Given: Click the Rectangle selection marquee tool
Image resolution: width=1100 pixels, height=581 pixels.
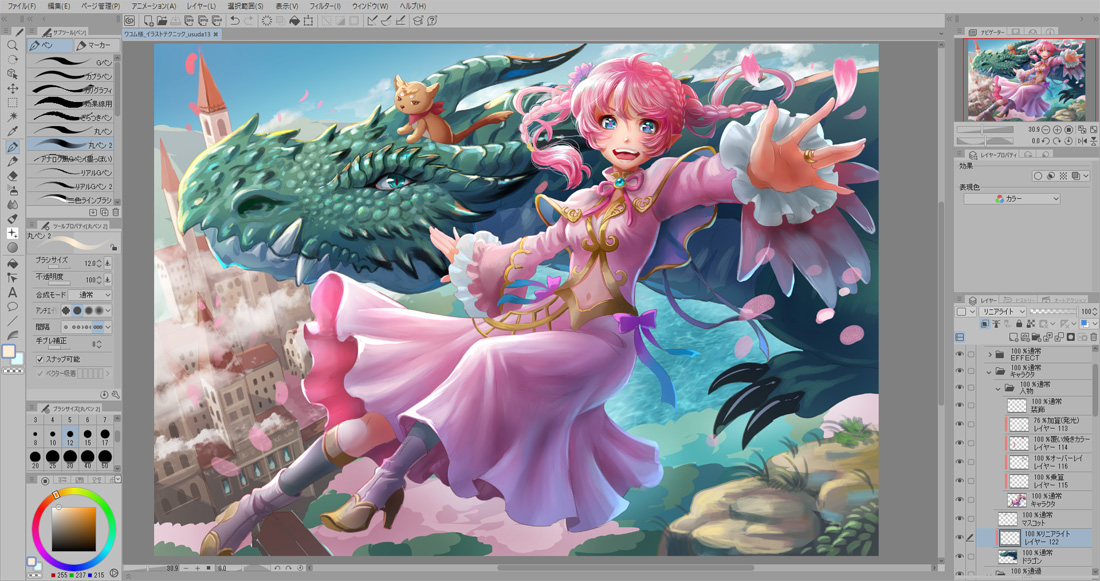Looking at the screenshot, I should coord(13,102).
